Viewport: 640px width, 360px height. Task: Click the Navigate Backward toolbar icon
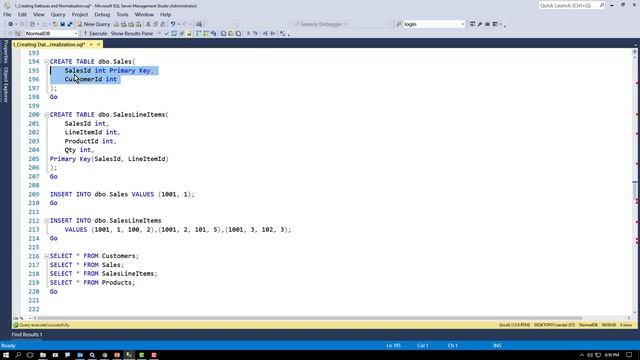tap(10, 24)
